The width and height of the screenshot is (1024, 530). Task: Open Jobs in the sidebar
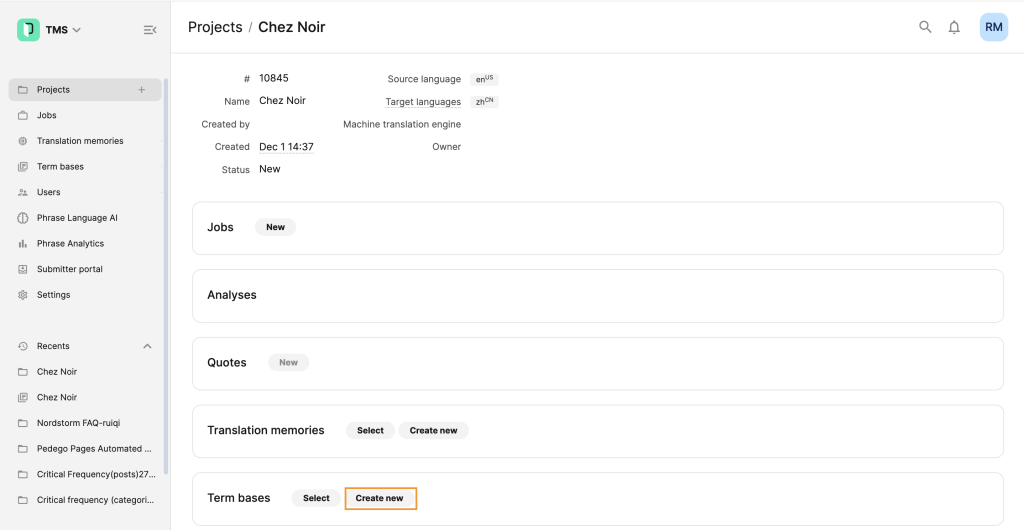tap(47, 115)
